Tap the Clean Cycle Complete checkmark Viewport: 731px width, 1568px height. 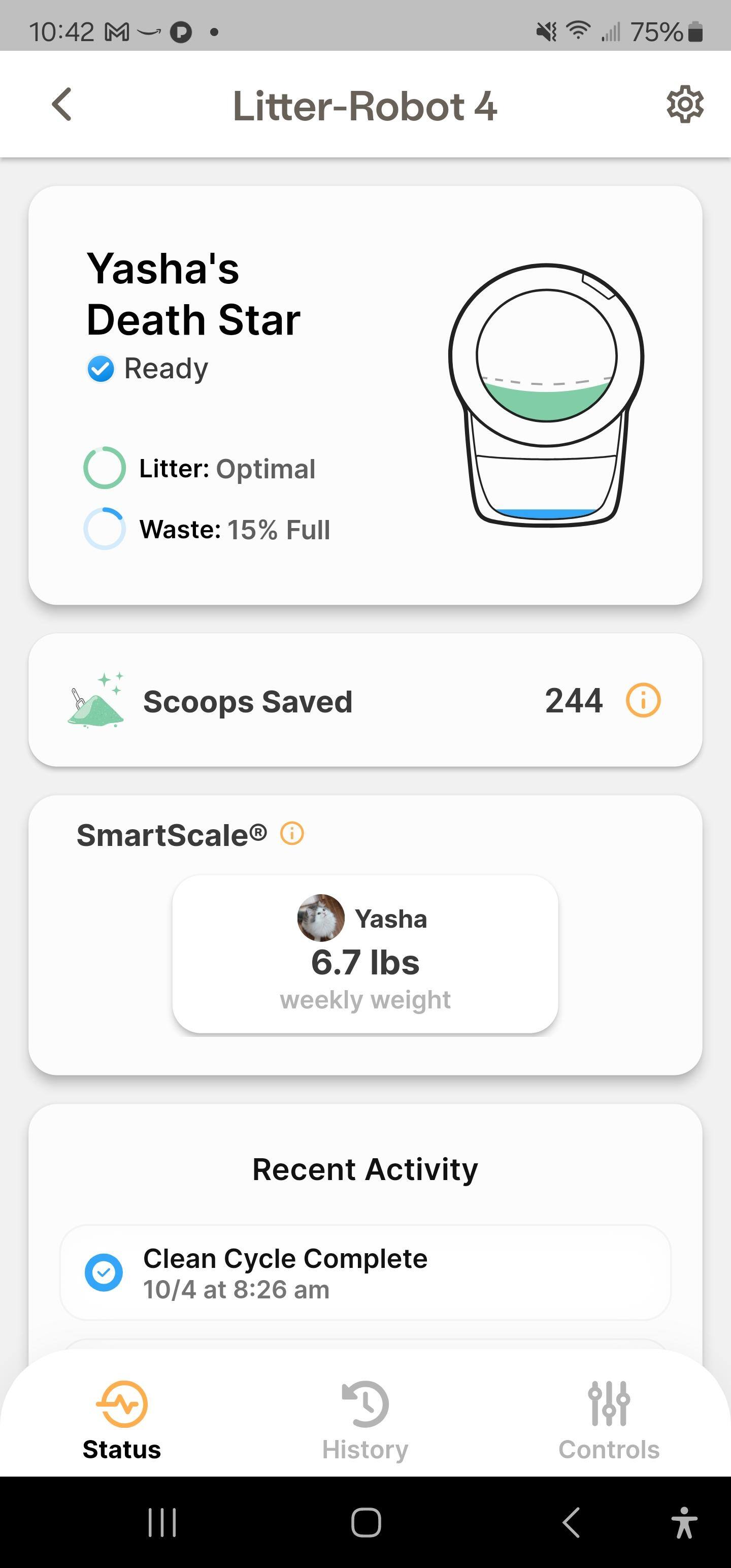pos(104,1271)
